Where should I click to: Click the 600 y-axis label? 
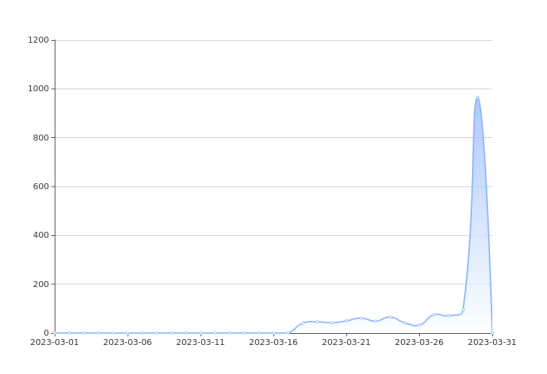click(x=41, y=186)
